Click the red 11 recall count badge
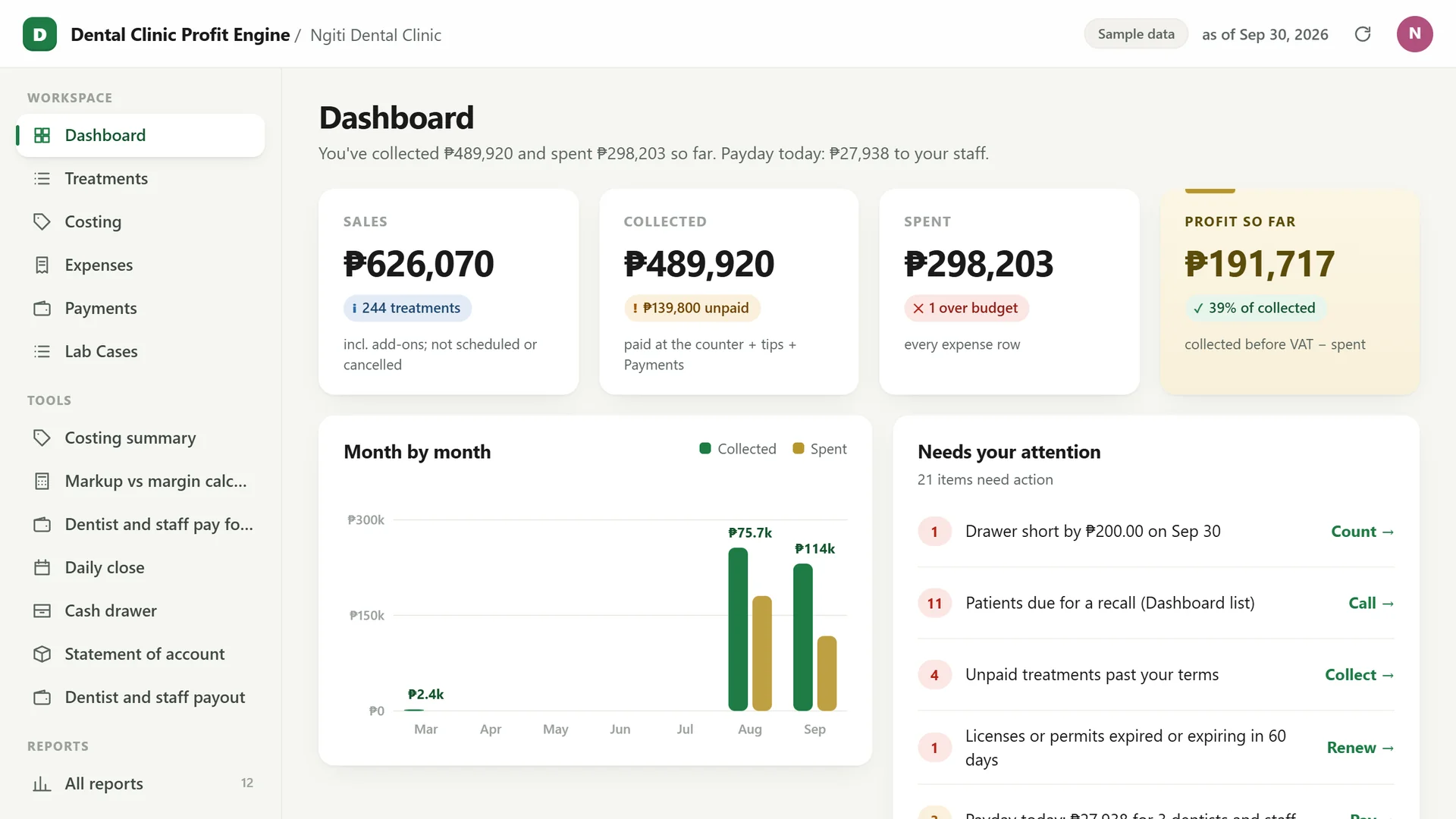The image size is (1456, 819). point(934,604)
